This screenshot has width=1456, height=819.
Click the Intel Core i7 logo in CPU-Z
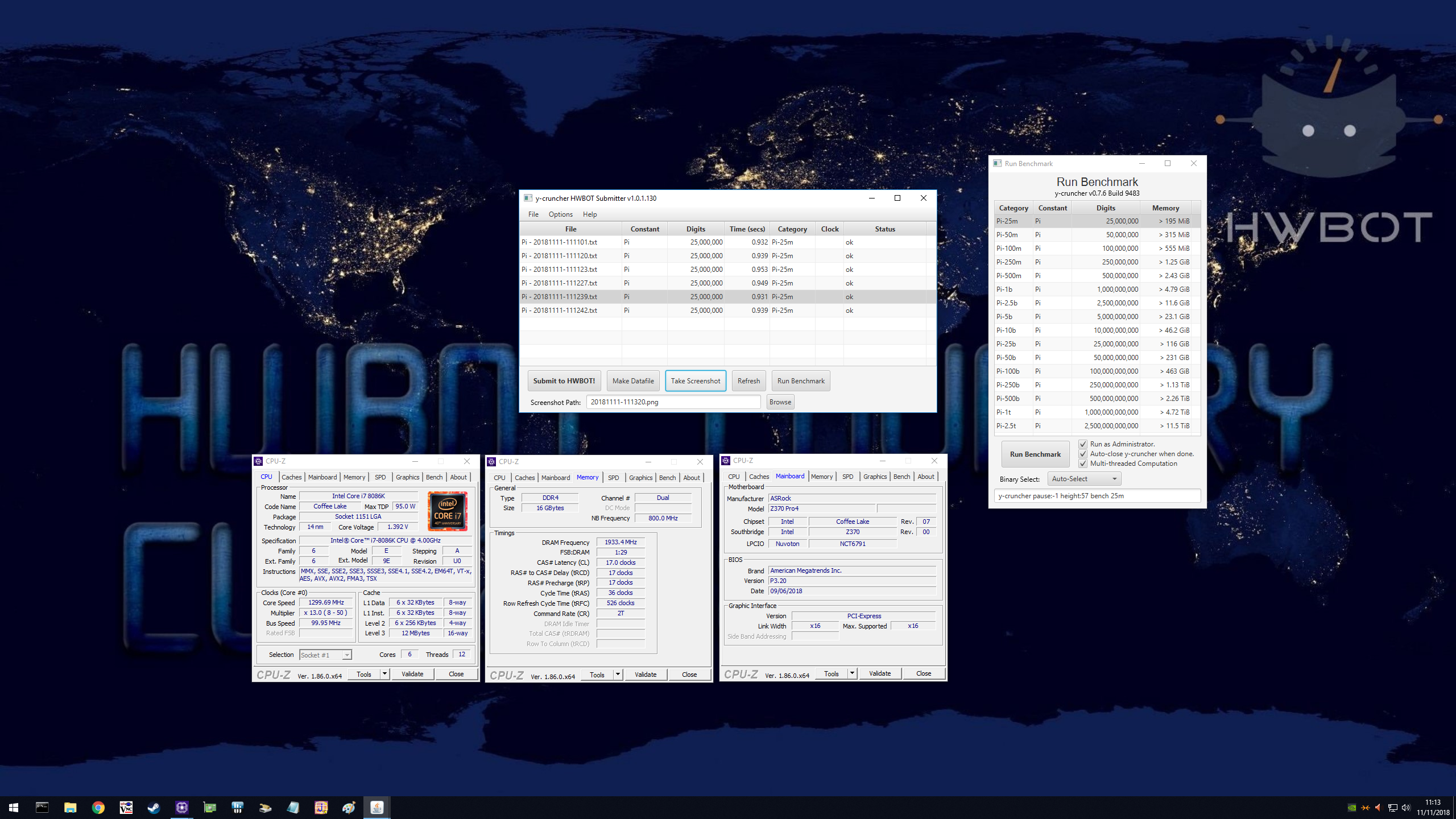[x=448, y=511]
